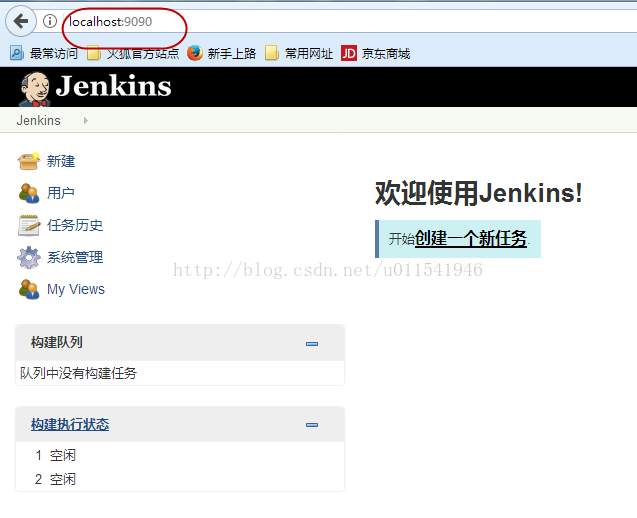Click the 系统管理 gear icon
This screenshot has height=518, width=637.
click(29, 257)
